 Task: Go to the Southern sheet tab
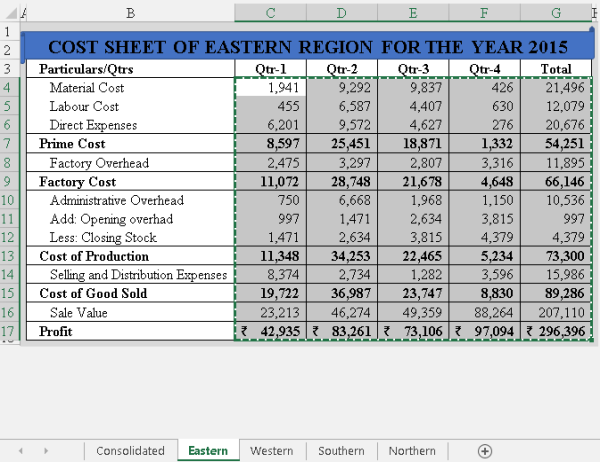tap(340, 451)
